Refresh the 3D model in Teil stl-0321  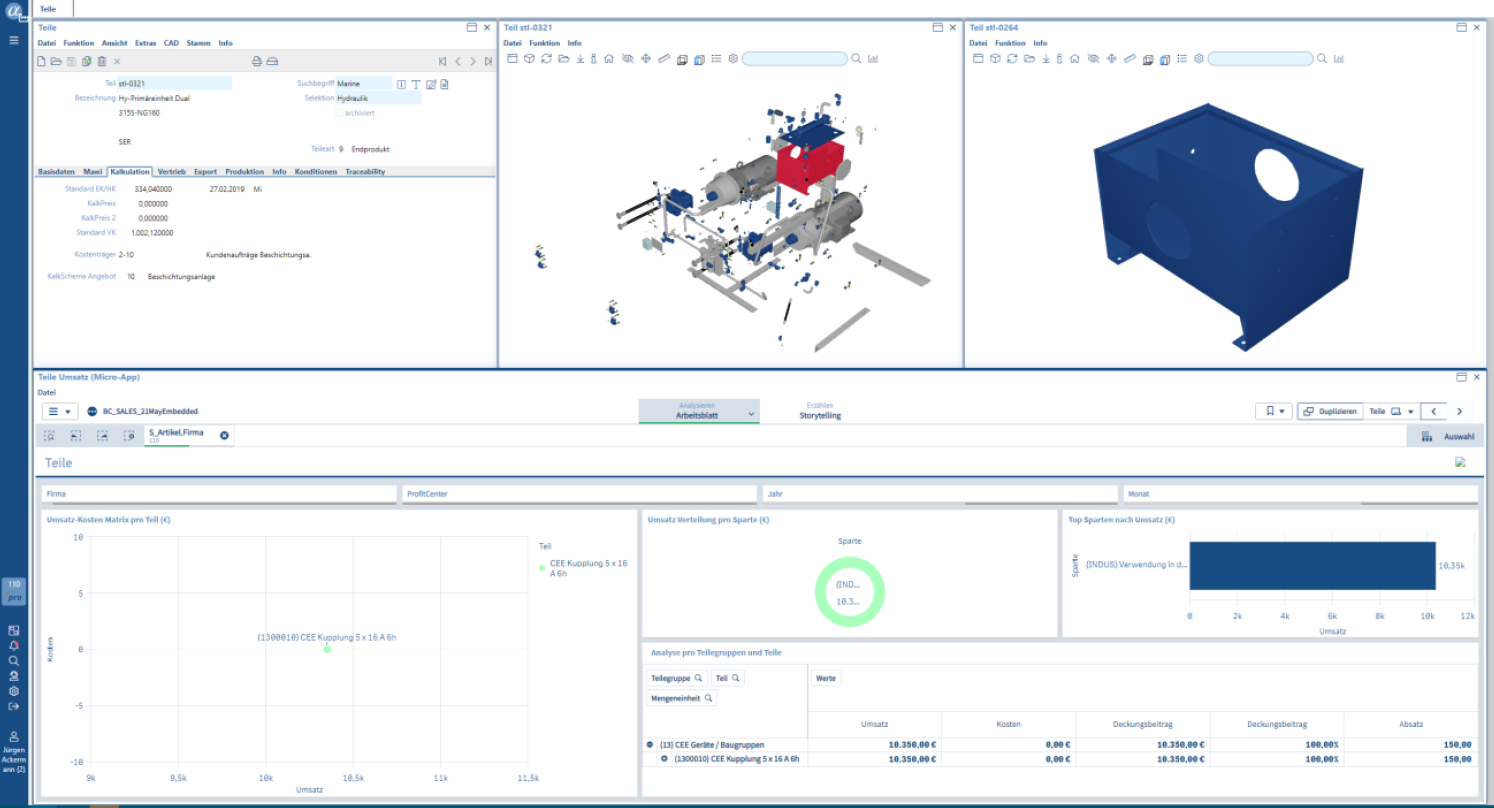tap(546, 59)
